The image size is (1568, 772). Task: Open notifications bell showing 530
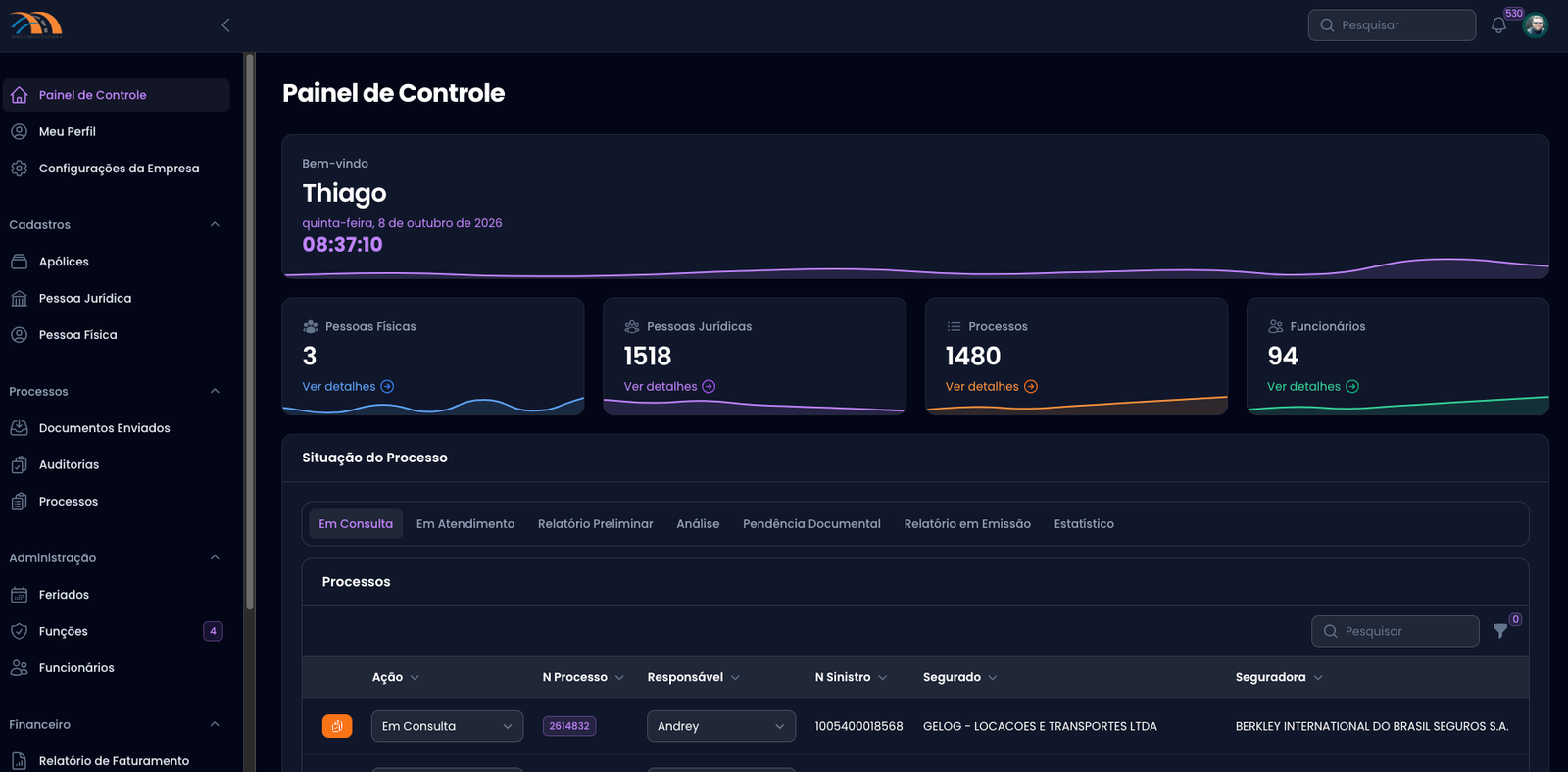pos(1498,25)
